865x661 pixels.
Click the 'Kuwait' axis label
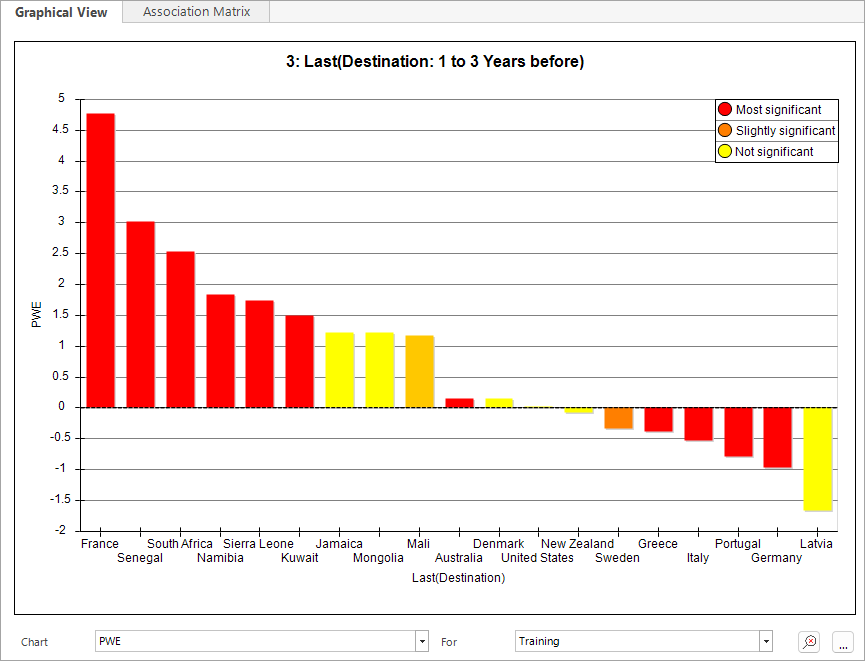pyautogui.click(x=300, y=558)
